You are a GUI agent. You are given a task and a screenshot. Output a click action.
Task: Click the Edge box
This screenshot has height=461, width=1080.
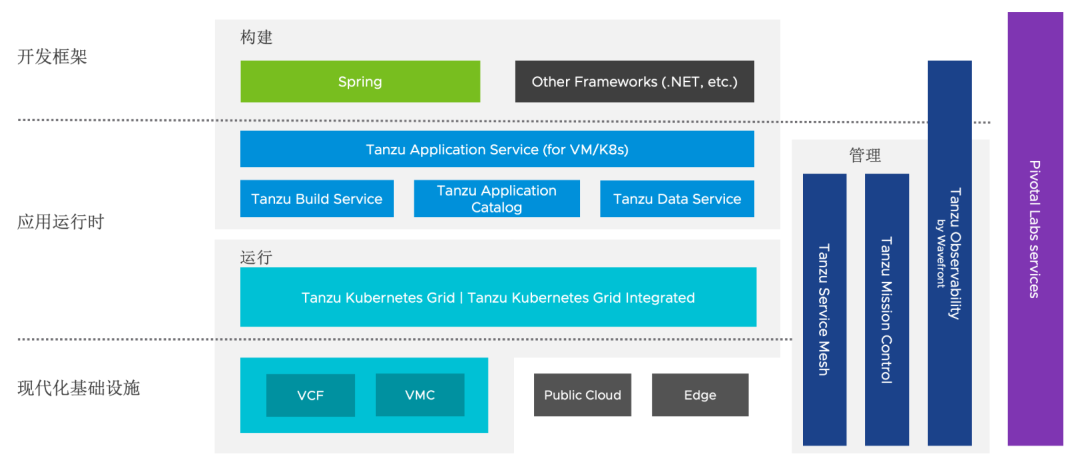[700, 395]
